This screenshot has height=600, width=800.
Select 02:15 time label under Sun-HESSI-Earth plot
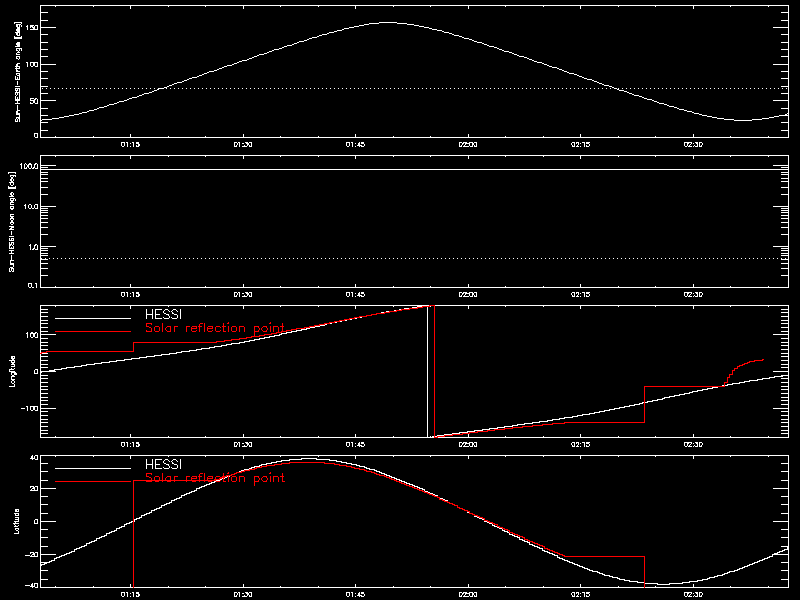point(581,145)
